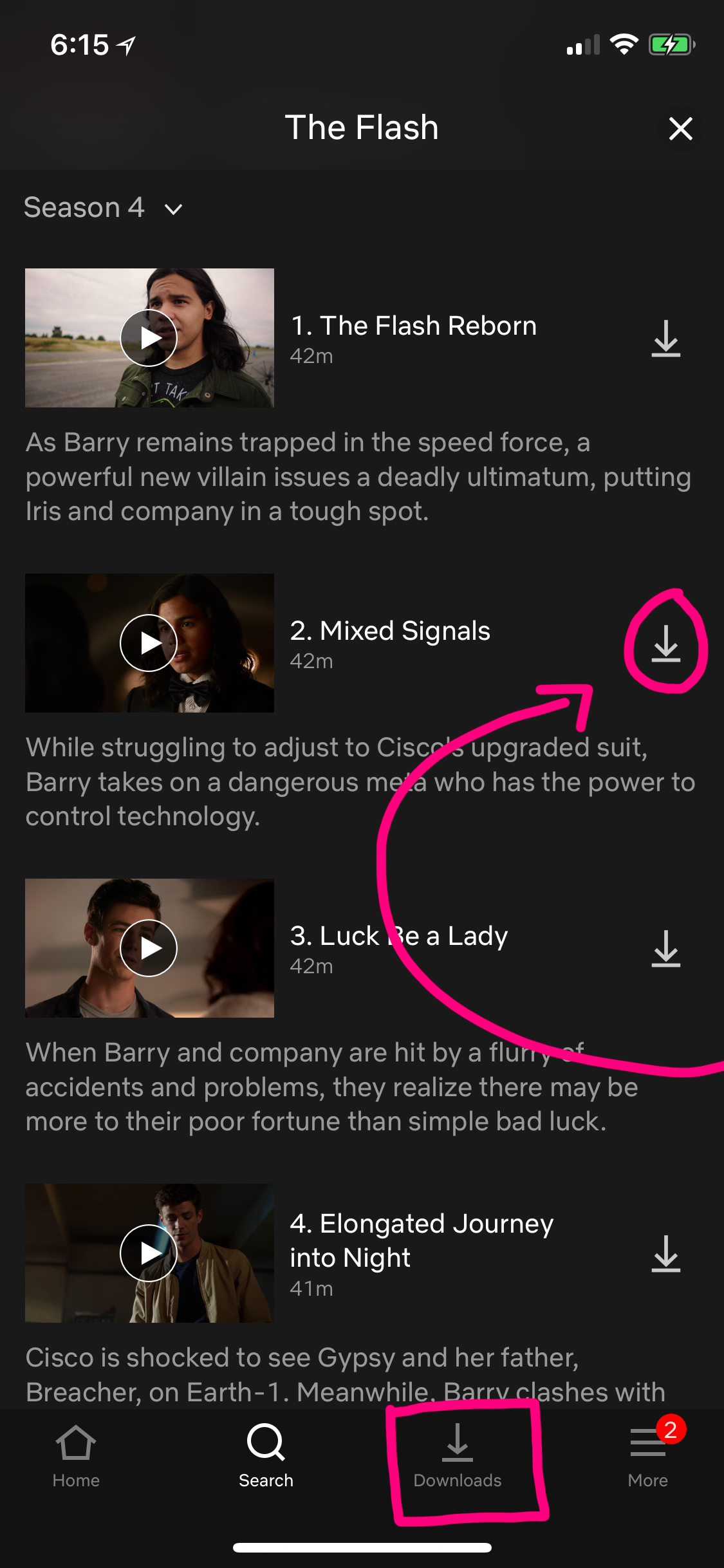This screenshot has height=1568, width=724.
Task: Expand the Season 4 dropdown
Action: tap(103, 208)
